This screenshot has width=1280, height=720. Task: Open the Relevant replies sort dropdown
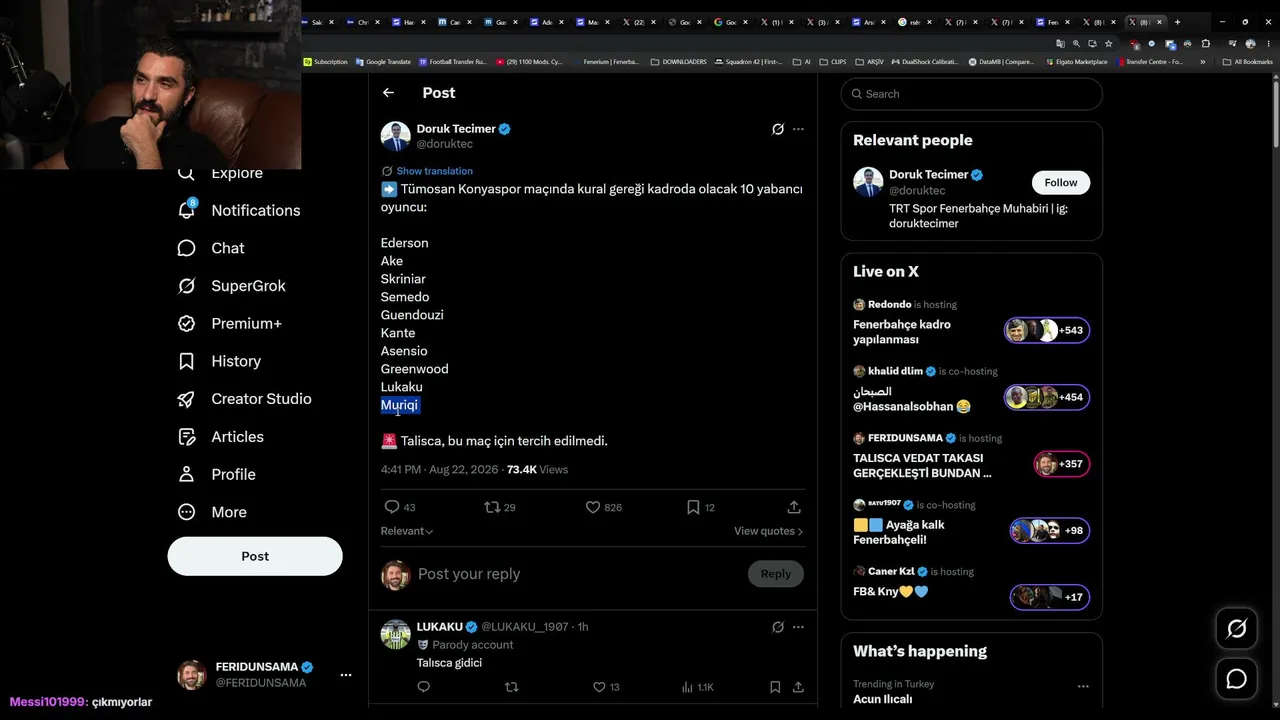407,531
